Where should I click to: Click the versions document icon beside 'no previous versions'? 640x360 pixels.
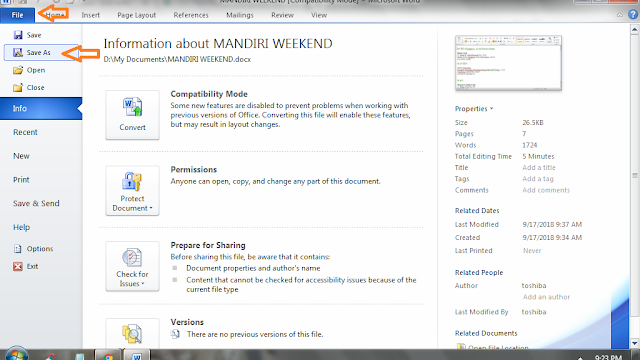click(175, 334)
